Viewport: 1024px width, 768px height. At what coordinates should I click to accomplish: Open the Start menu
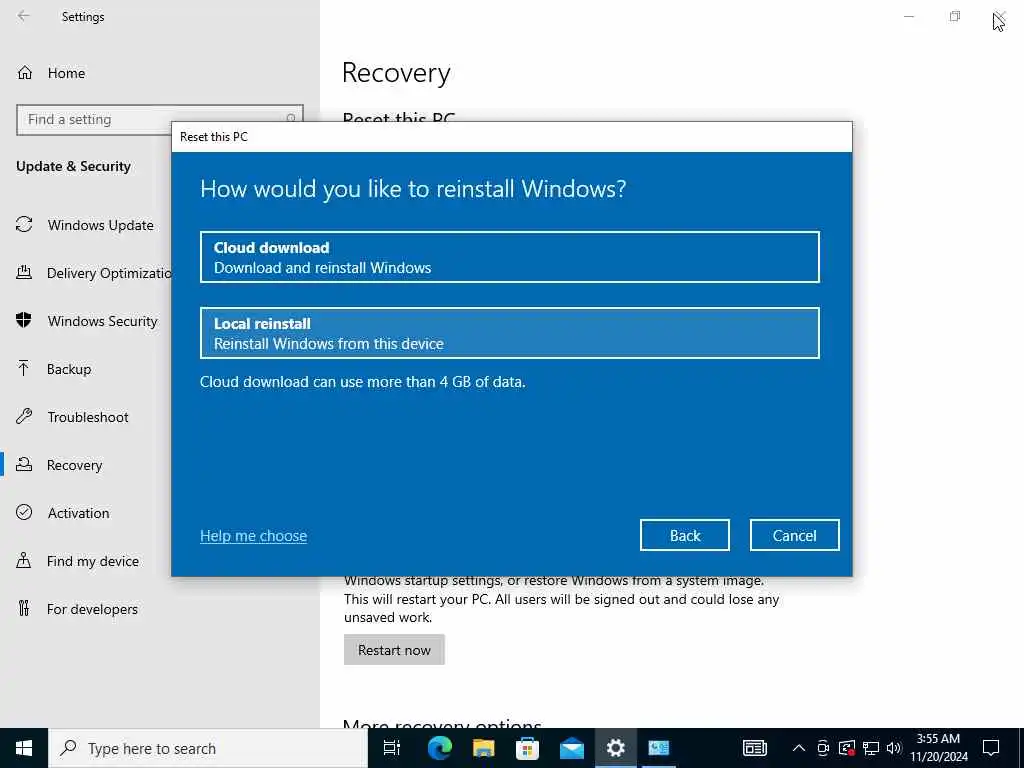pos(24,748)
